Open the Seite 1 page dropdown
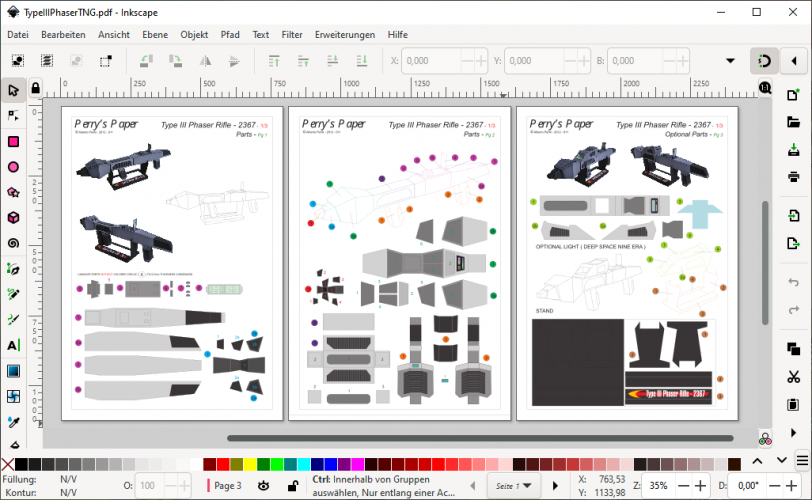This screenshot has width=812, height=500. 514,486
